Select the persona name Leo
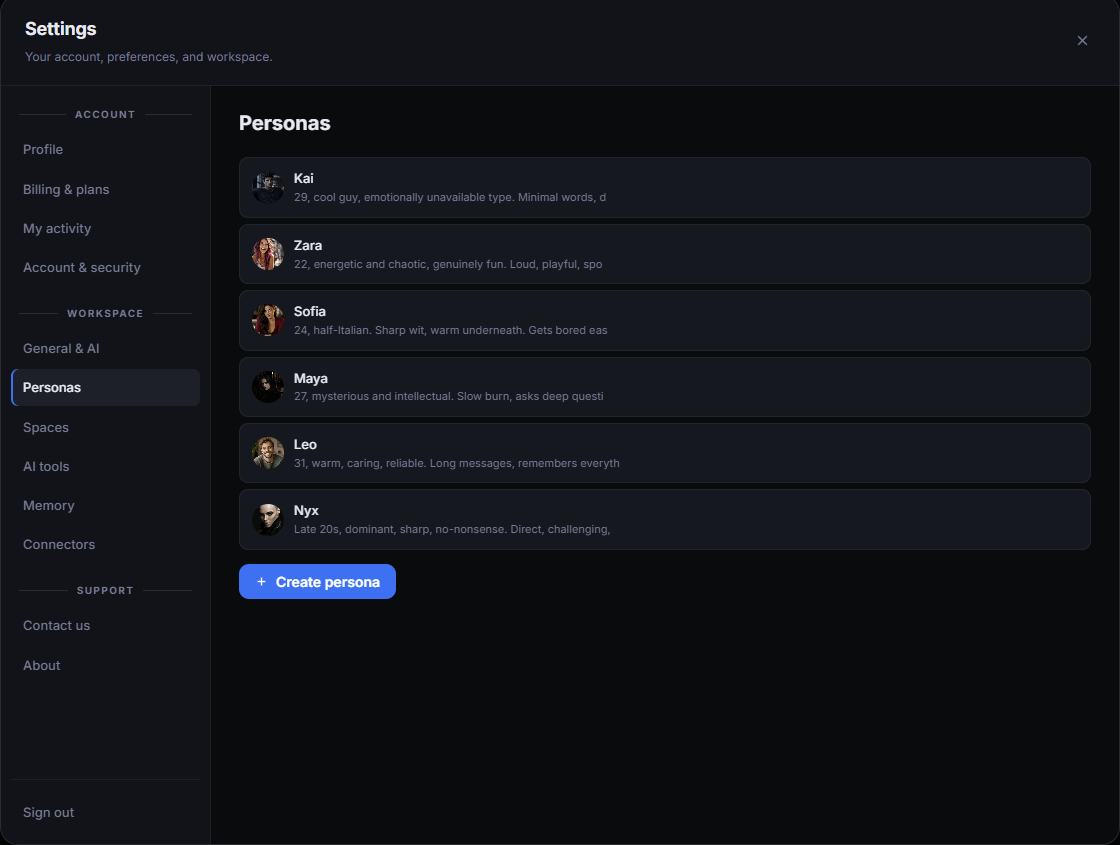 tap(305, 444)
